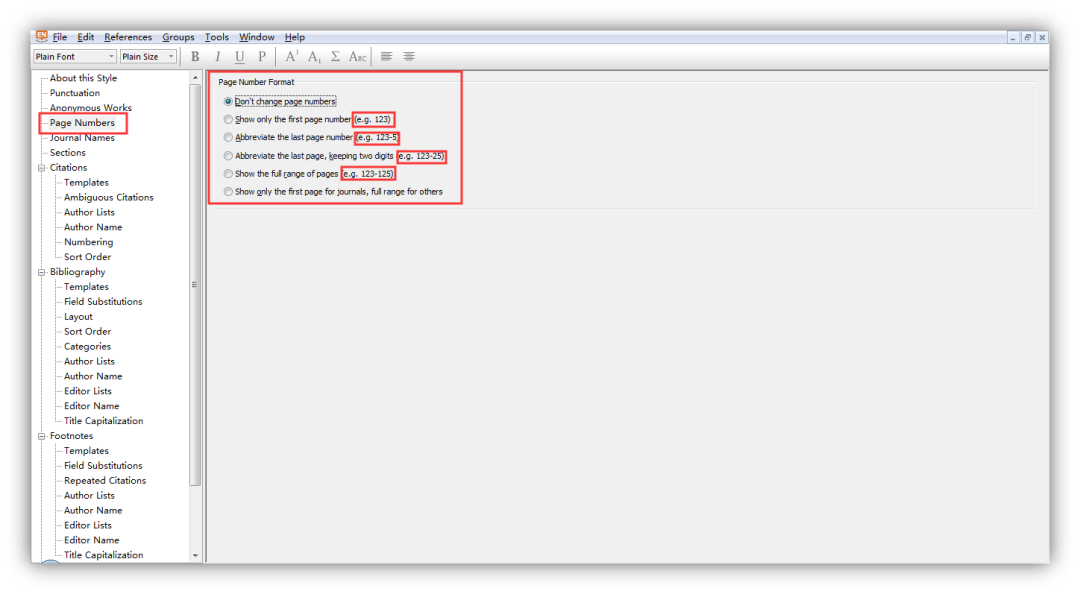Viewport: 1080px width, 594px height.
Task: Click tree panel scroll up arrow
Action: coord(196,78)
